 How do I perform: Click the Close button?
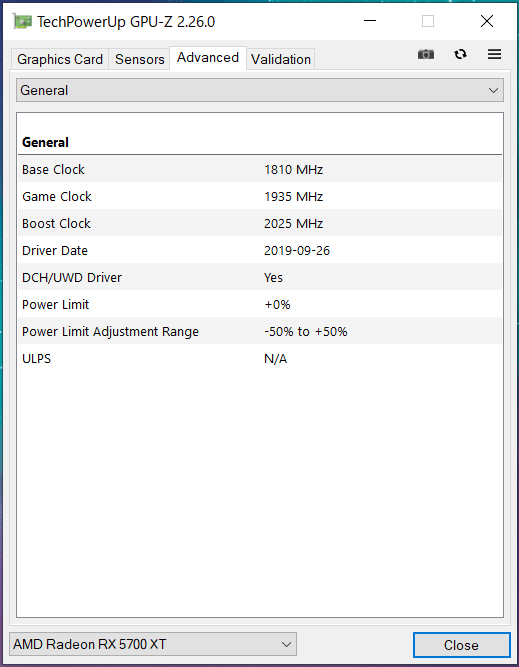pos(462,645)
